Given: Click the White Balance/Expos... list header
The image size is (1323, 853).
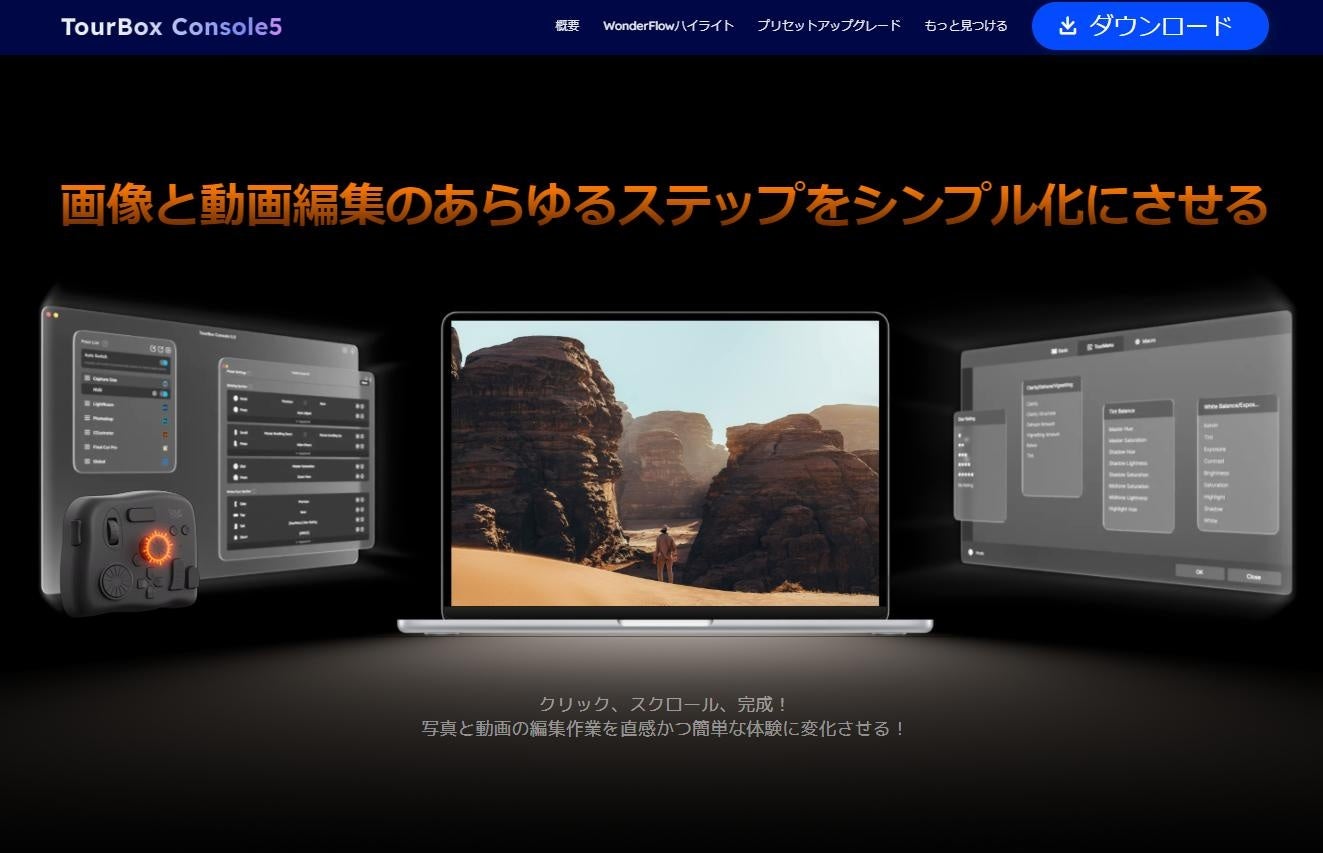Looking at the screenshot, I should pos(1238,405).
